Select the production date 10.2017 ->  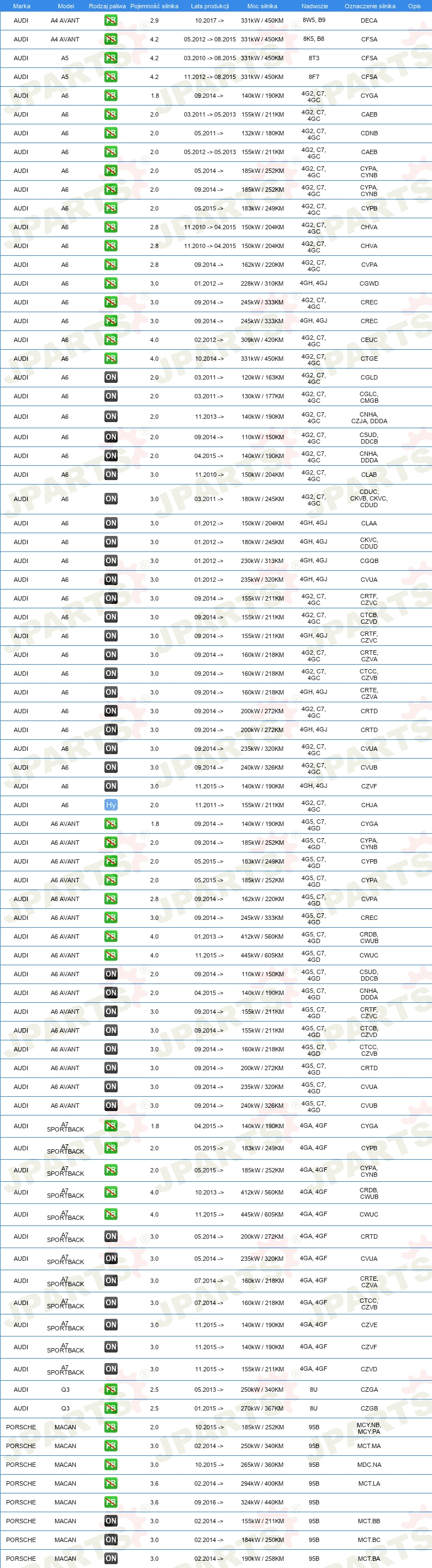tap(209, 20)
